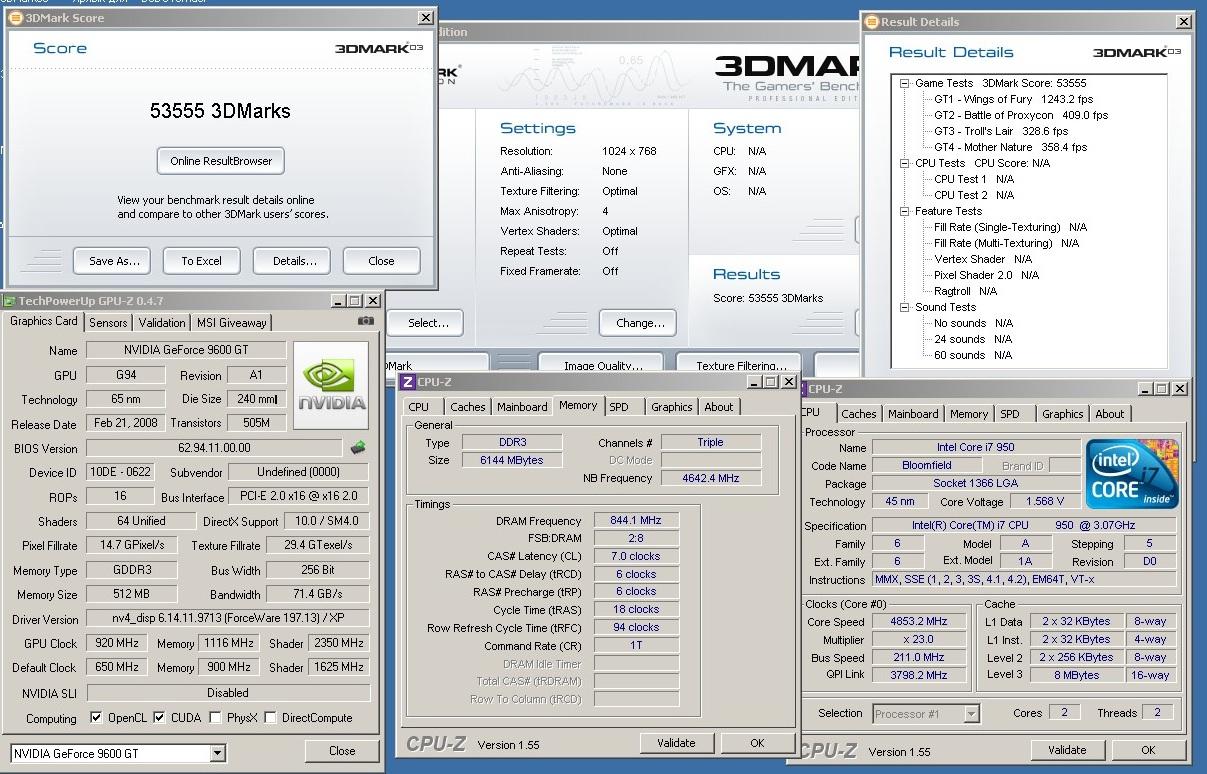Click the Image Quality... button
The height and width of the screenshot is (774, 1207).
(x=603, y=365)
